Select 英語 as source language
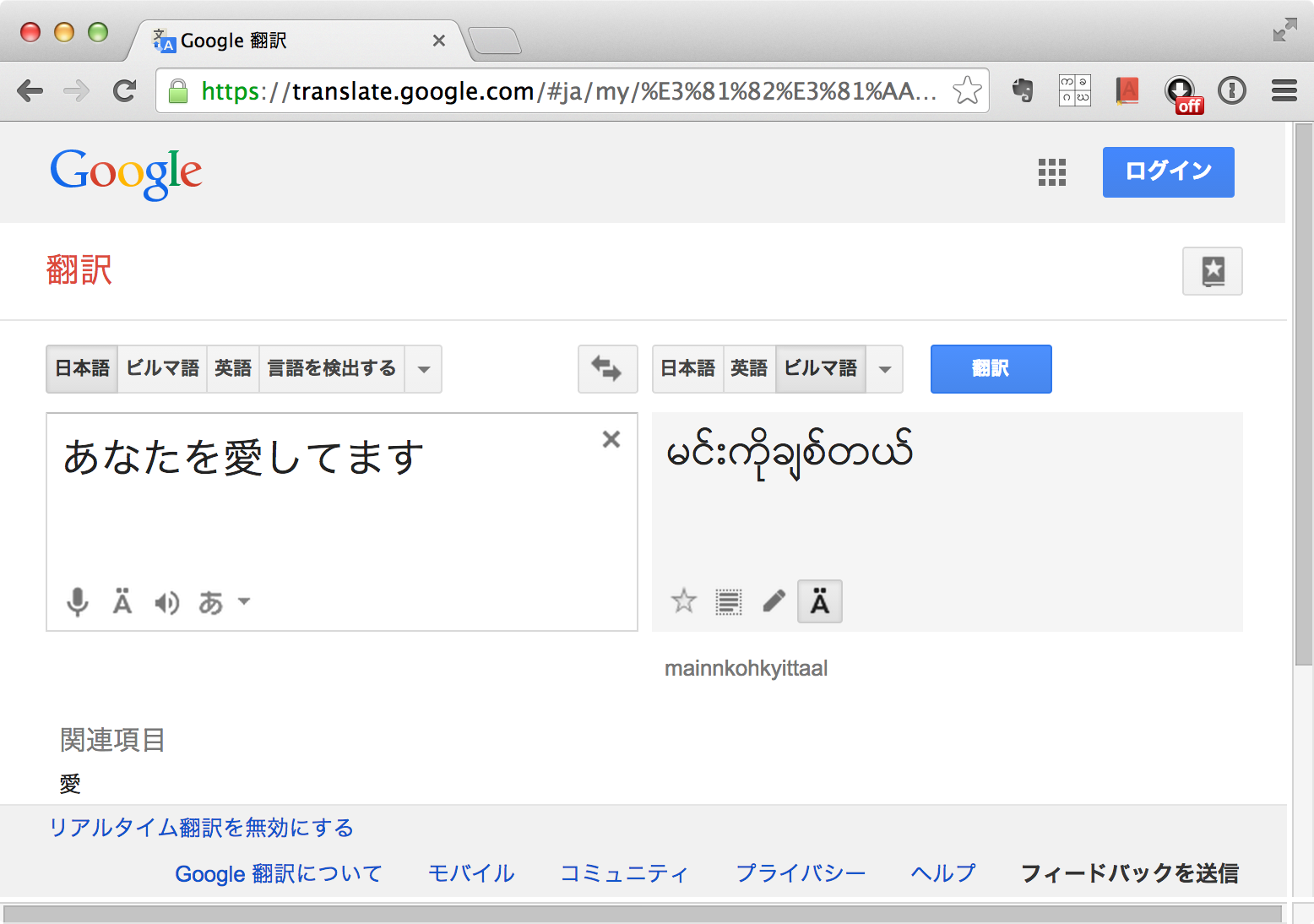Image resolution: width=1314 pixels, height=924 pixels. coord(233,369)
